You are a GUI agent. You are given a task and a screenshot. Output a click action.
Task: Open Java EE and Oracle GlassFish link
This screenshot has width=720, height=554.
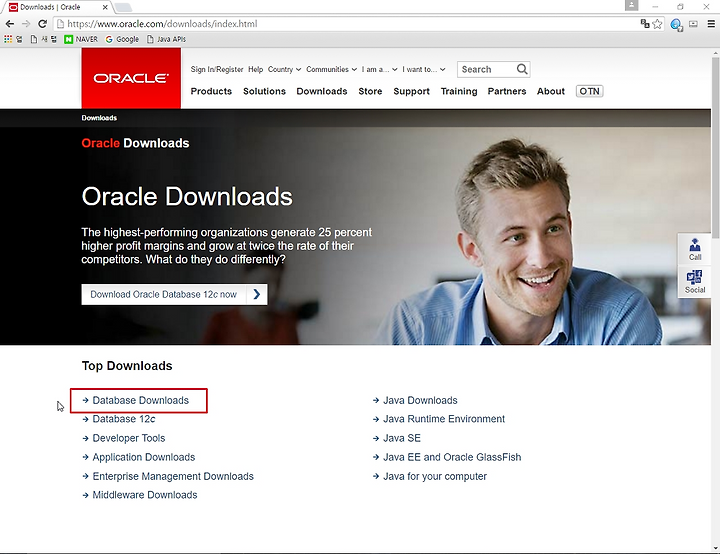452,458
